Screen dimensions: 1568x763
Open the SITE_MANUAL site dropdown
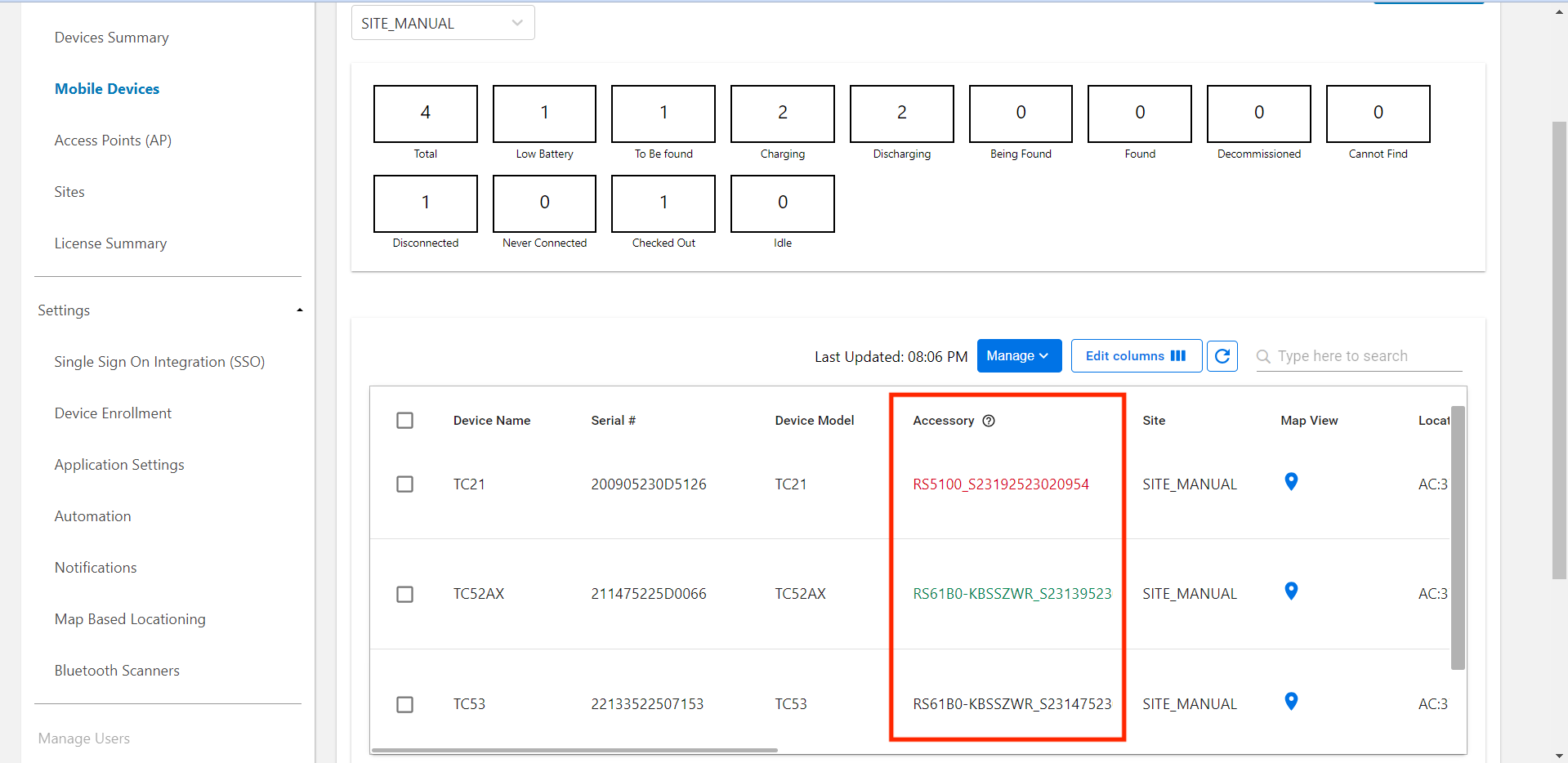tap(443, 23)
